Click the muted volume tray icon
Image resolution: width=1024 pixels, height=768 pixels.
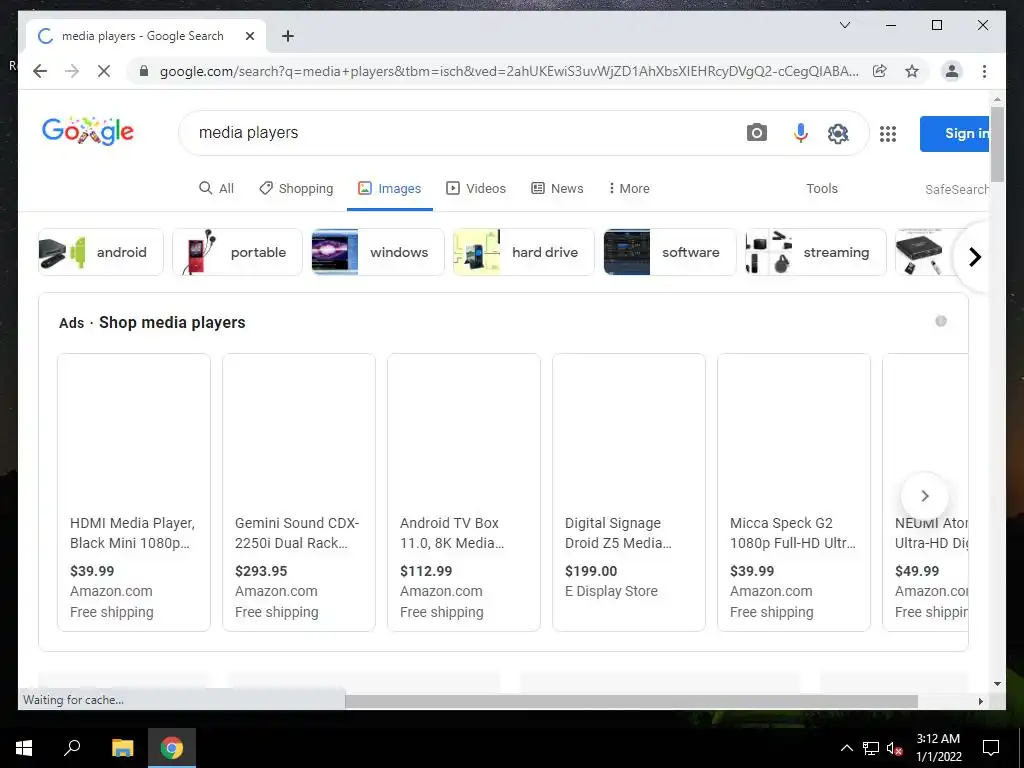[895, 748]
